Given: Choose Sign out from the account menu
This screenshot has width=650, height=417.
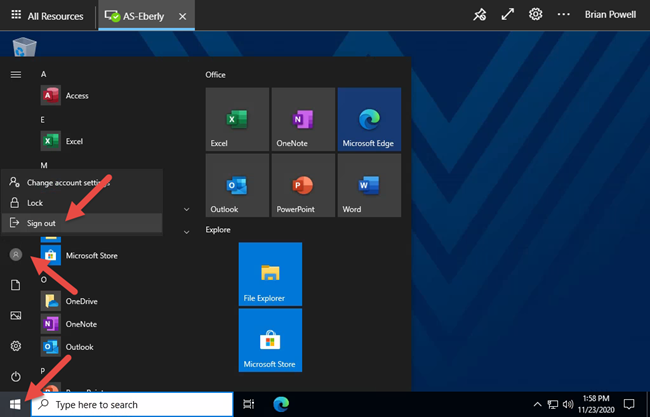Looking at the screenshot, I should click(82, 223).
